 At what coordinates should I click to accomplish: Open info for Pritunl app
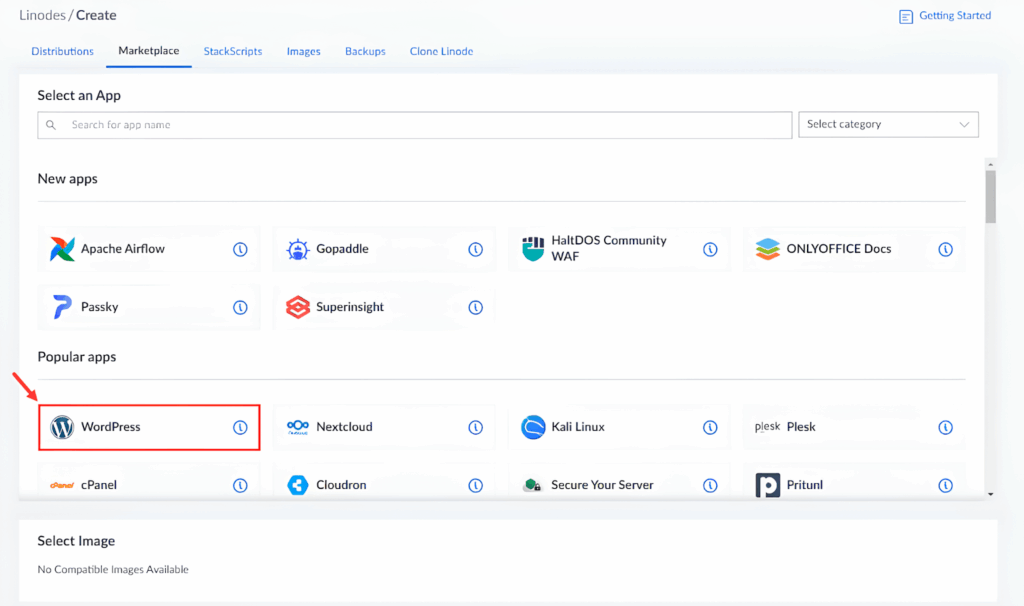click(x=945, y=485)
